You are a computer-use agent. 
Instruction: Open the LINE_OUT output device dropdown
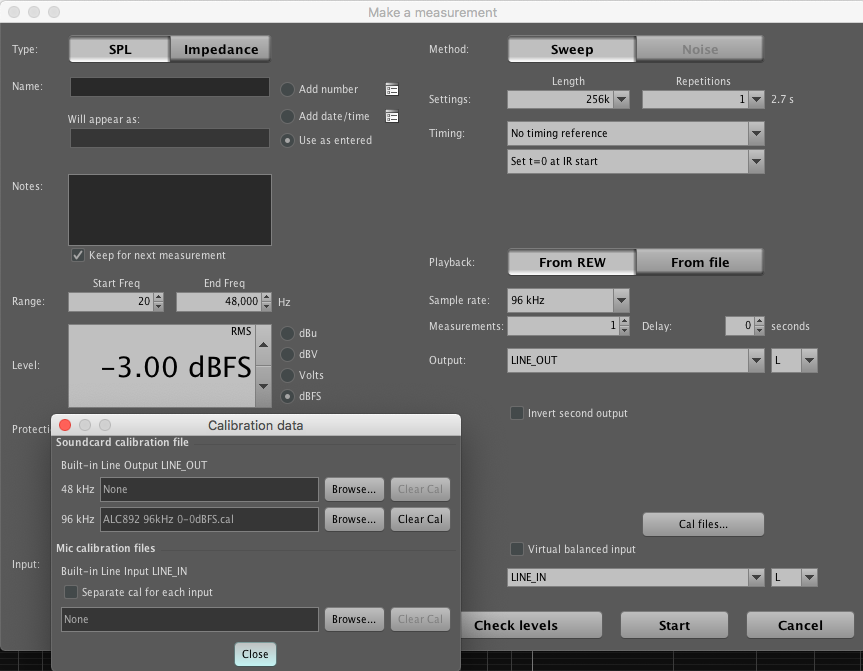(756, 361)
